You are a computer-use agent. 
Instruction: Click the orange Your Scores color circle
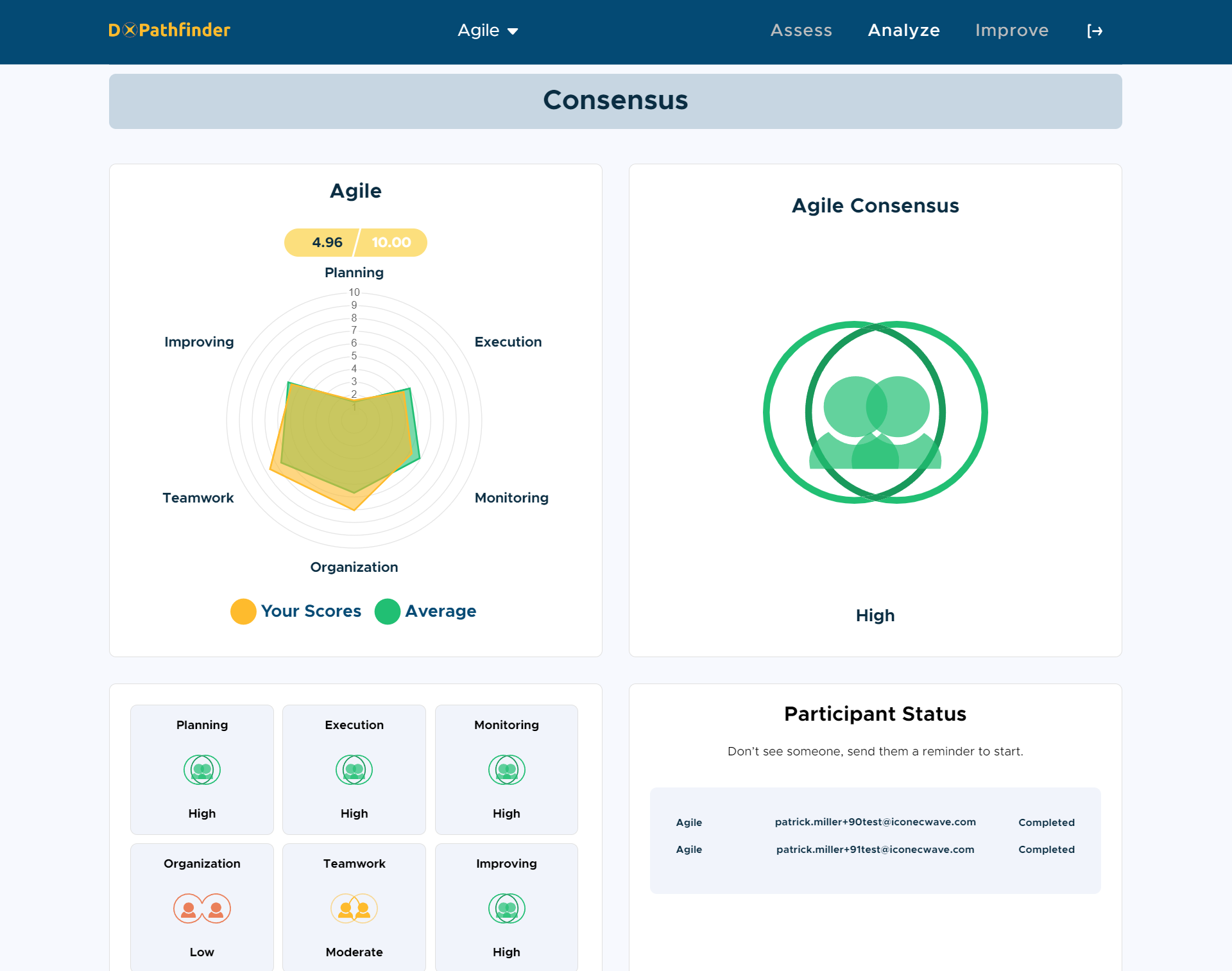pyautogui.click(x=243, y=611)
